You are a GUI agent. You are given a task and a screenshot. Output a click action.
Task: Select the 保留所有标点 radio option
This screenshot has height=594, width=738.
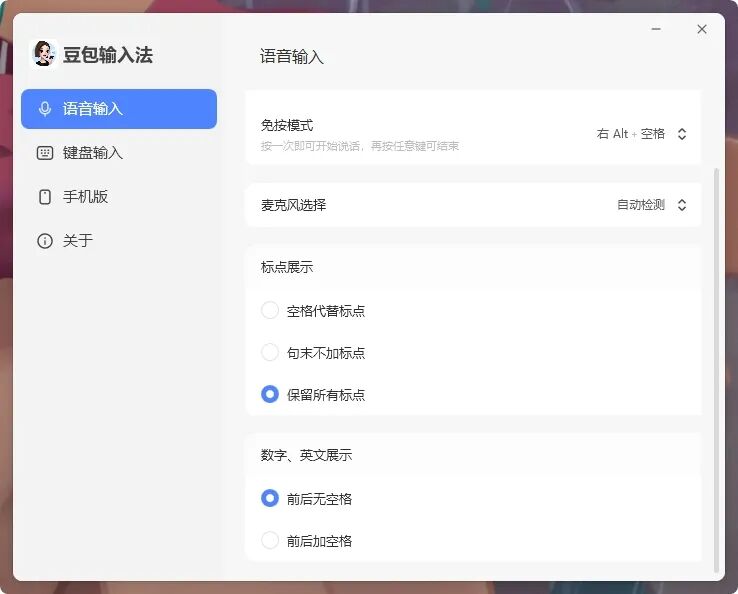[270, 394]
